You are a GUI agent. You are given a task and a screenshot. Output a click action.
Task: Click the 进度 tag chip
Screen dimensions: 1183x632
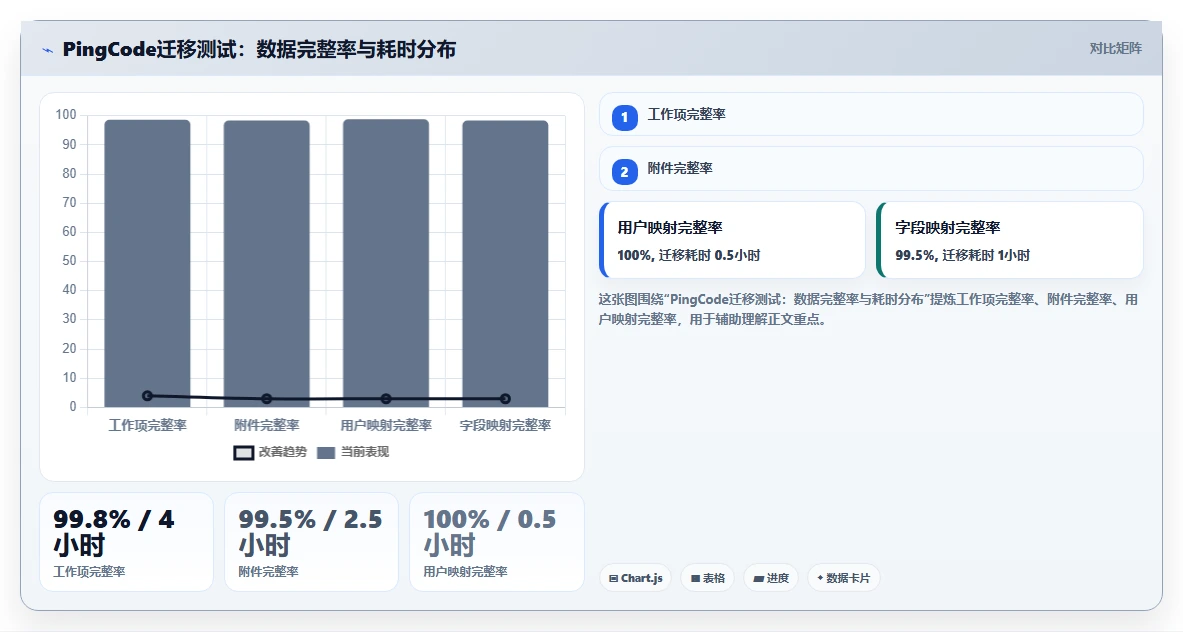[x=771, y=578]
